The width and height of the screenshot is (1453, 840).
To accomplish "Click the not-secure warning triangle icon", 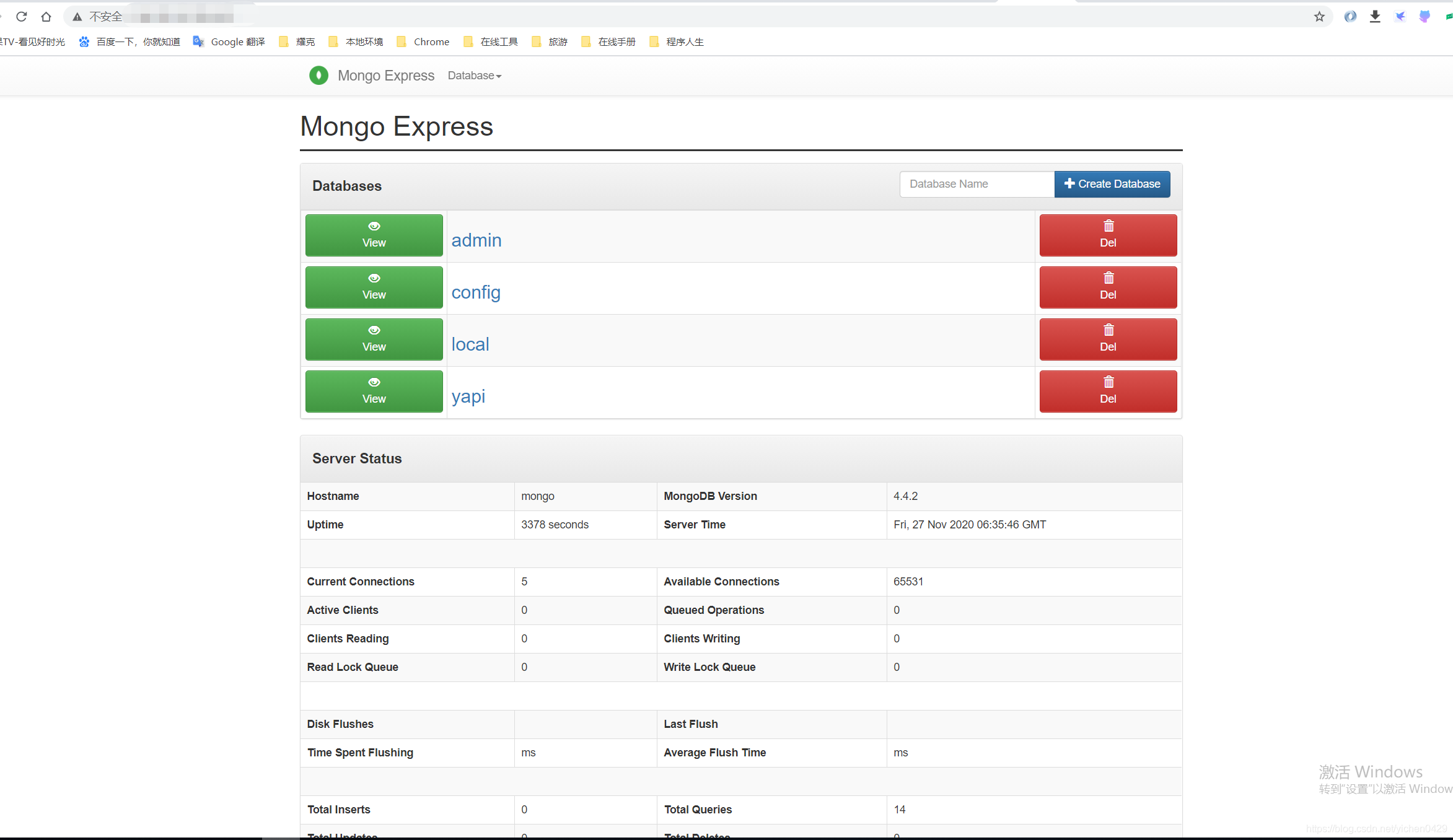I will click(x=77, y=17).
